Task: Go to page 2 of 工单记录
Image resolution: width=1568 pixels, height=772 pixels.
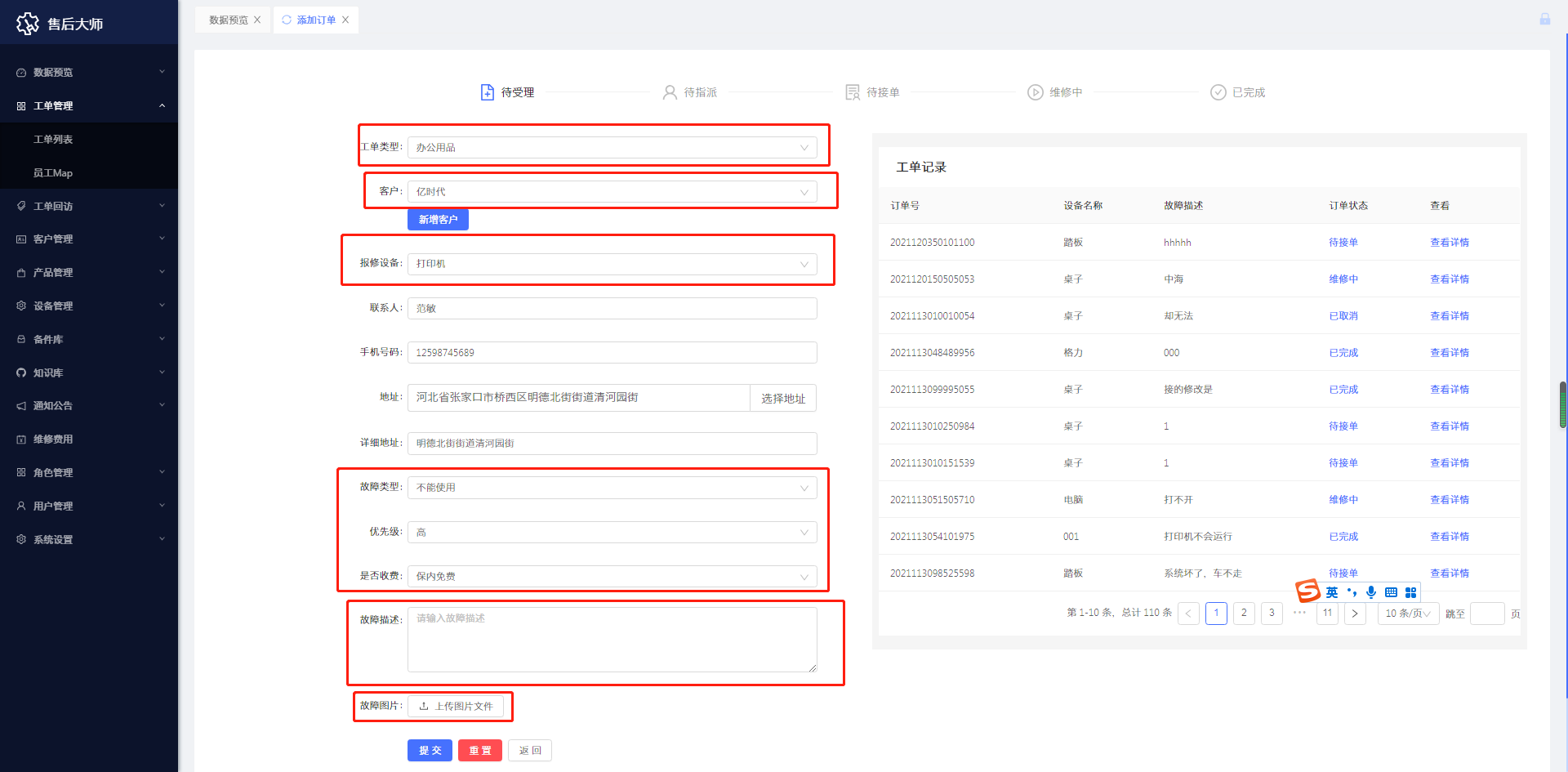Action: click(1244, 614)
